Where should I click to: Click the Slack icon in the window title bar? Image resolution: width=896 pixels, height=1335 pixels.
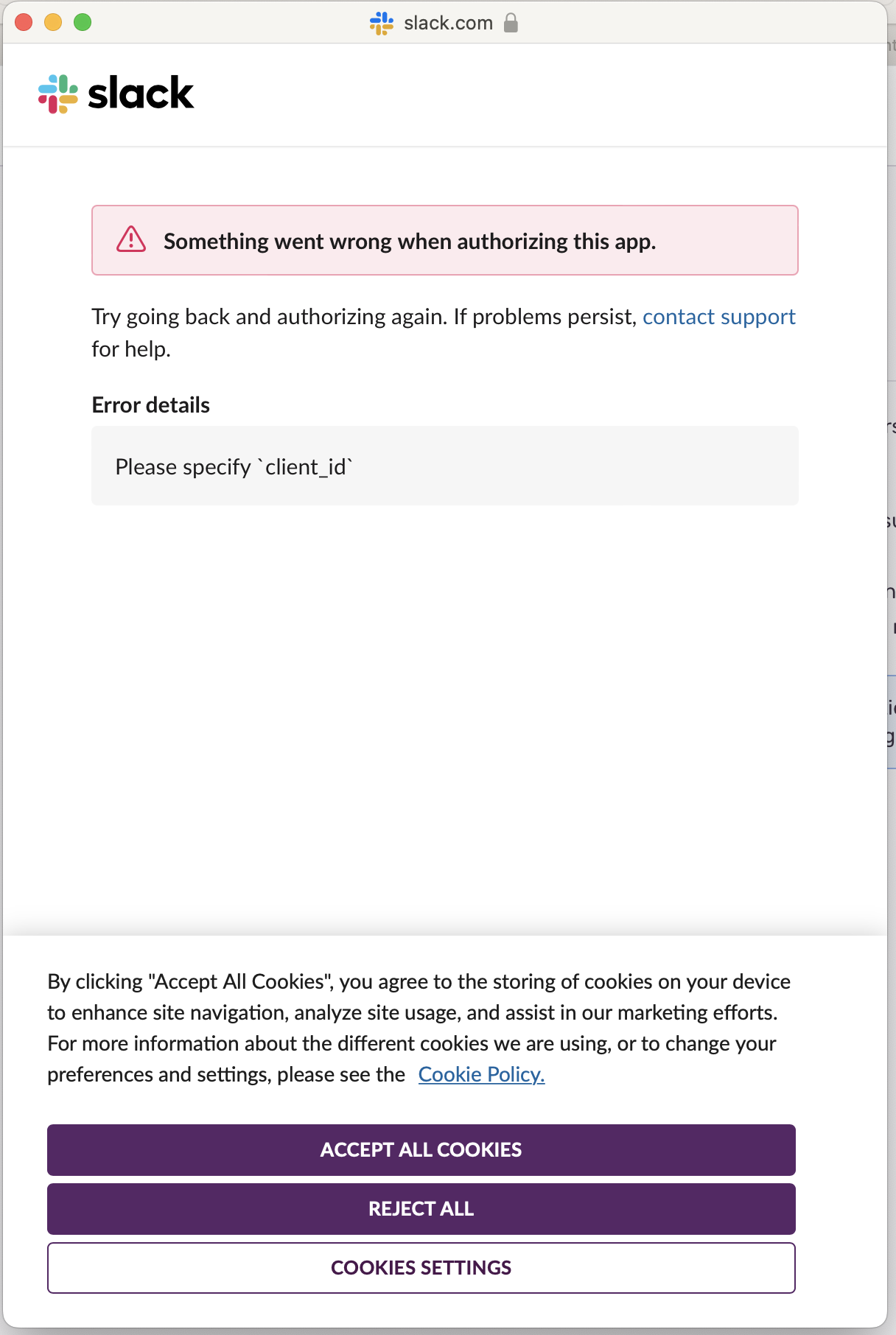[382, 22]
